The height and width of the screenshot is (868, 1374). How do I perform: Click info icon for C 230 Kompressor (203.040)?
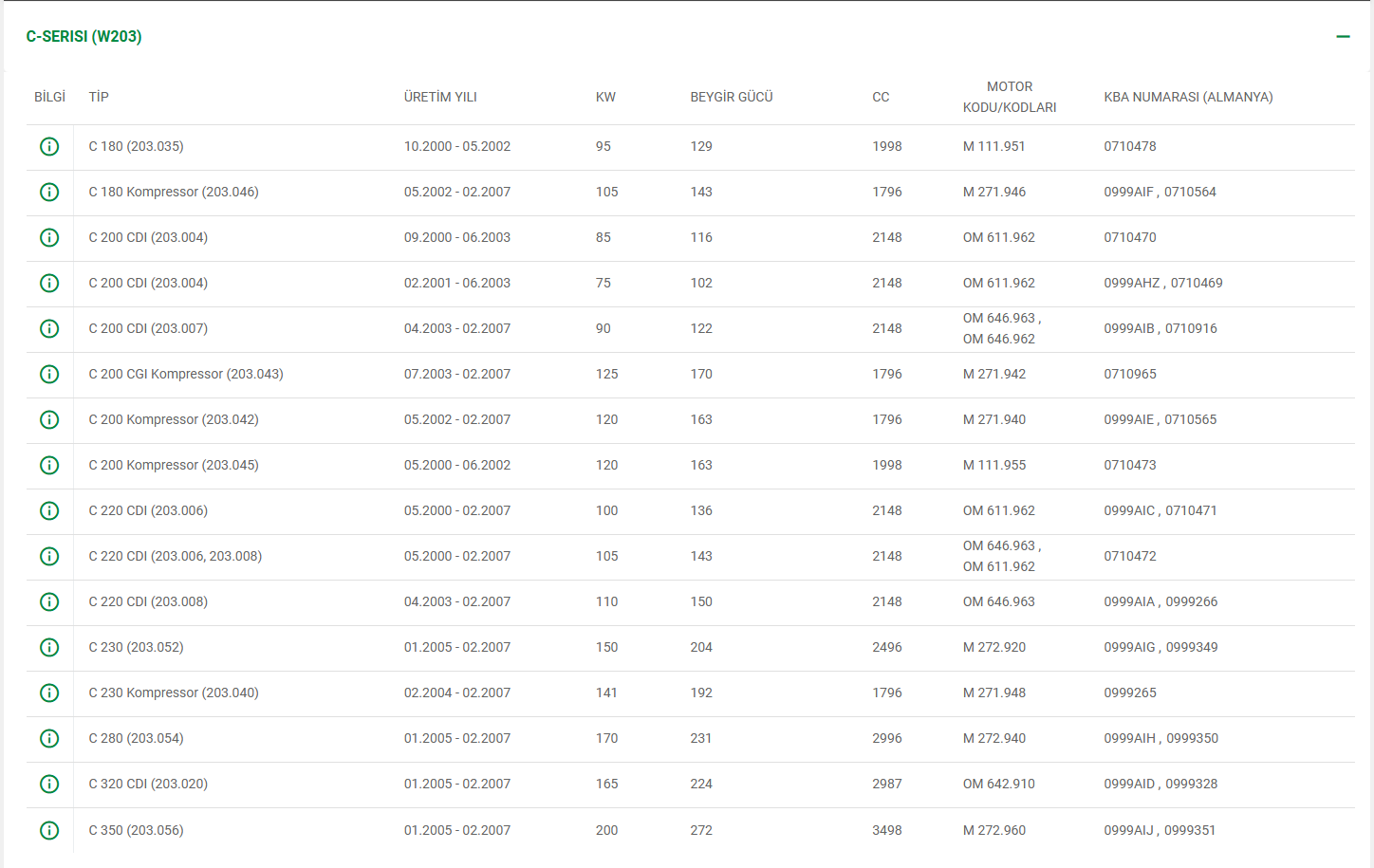click(x=49, y=693)
